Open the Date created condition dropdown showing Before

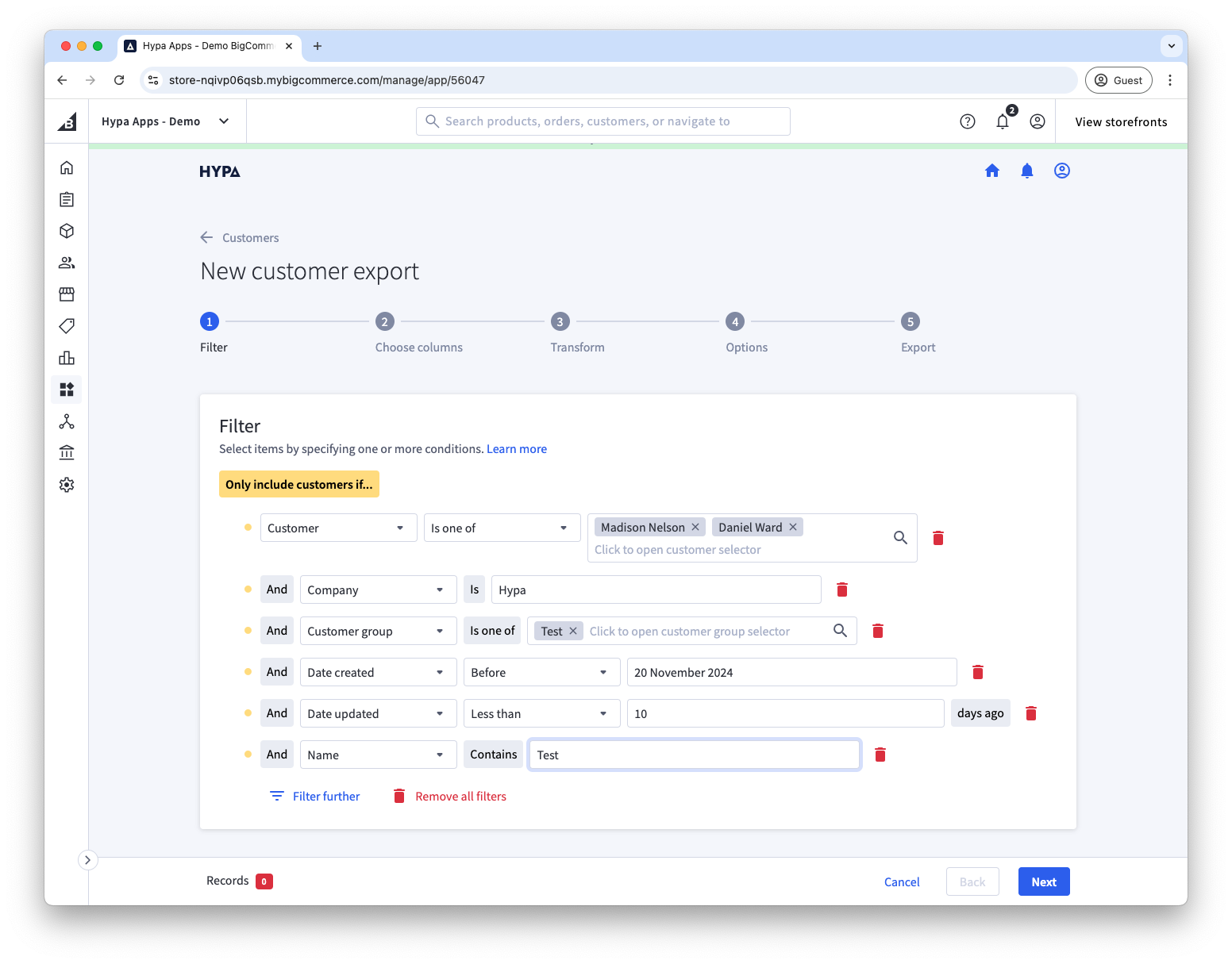pos(541,672)
